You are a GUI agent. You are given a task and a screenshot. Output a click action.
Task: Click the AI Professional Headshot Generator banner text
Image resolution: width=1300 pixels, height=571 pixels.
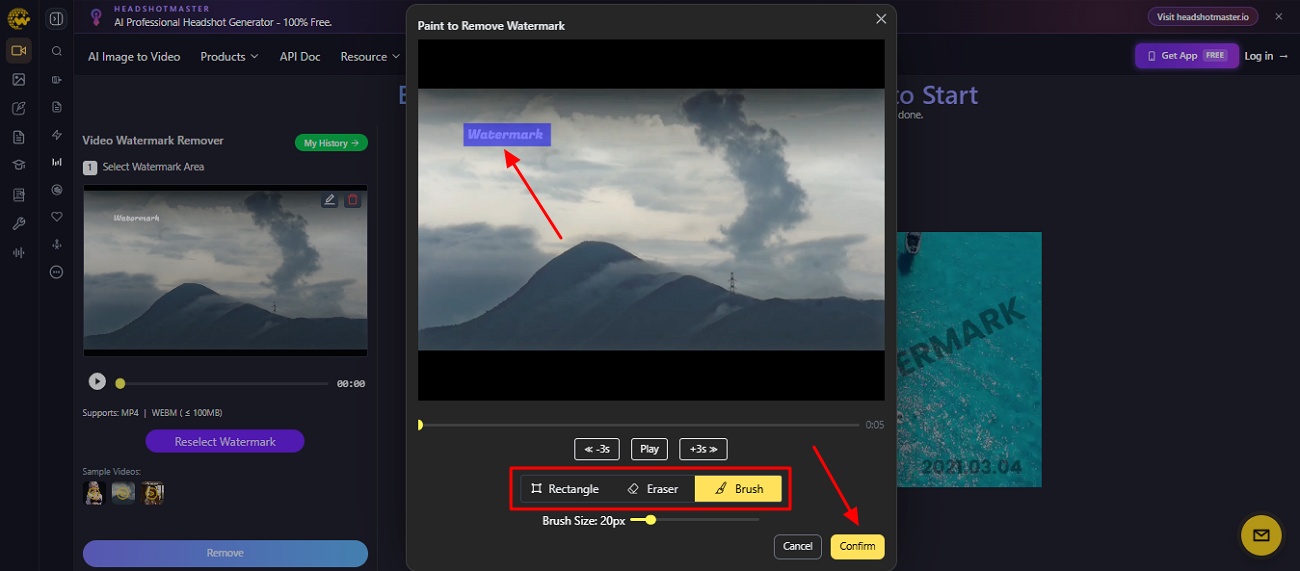(x=223, y=22)
